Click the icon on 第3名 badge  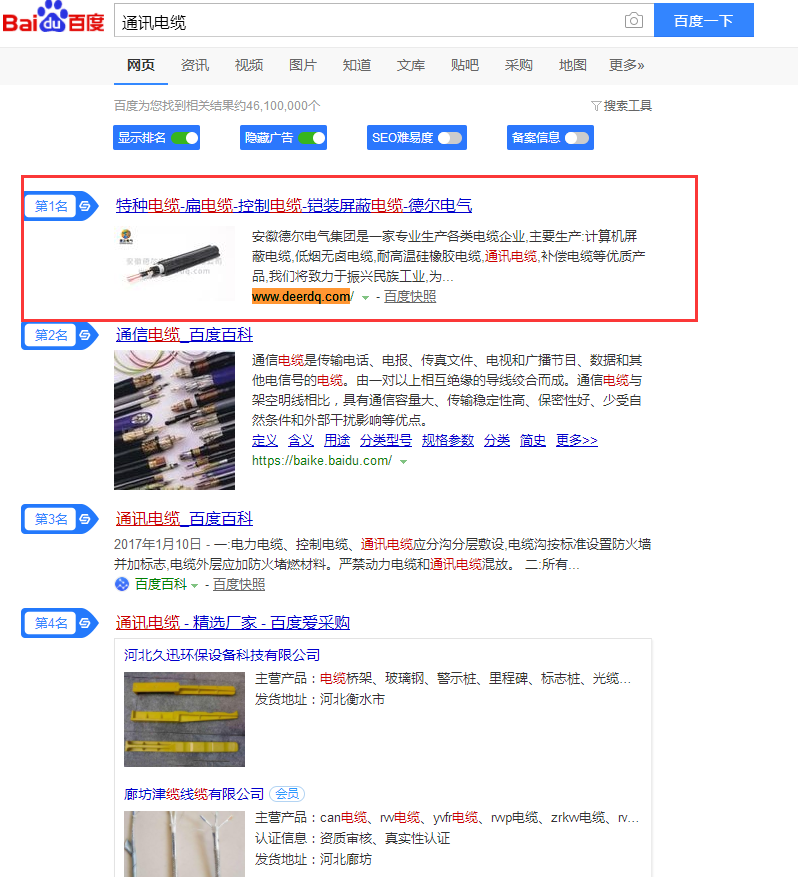85,519
